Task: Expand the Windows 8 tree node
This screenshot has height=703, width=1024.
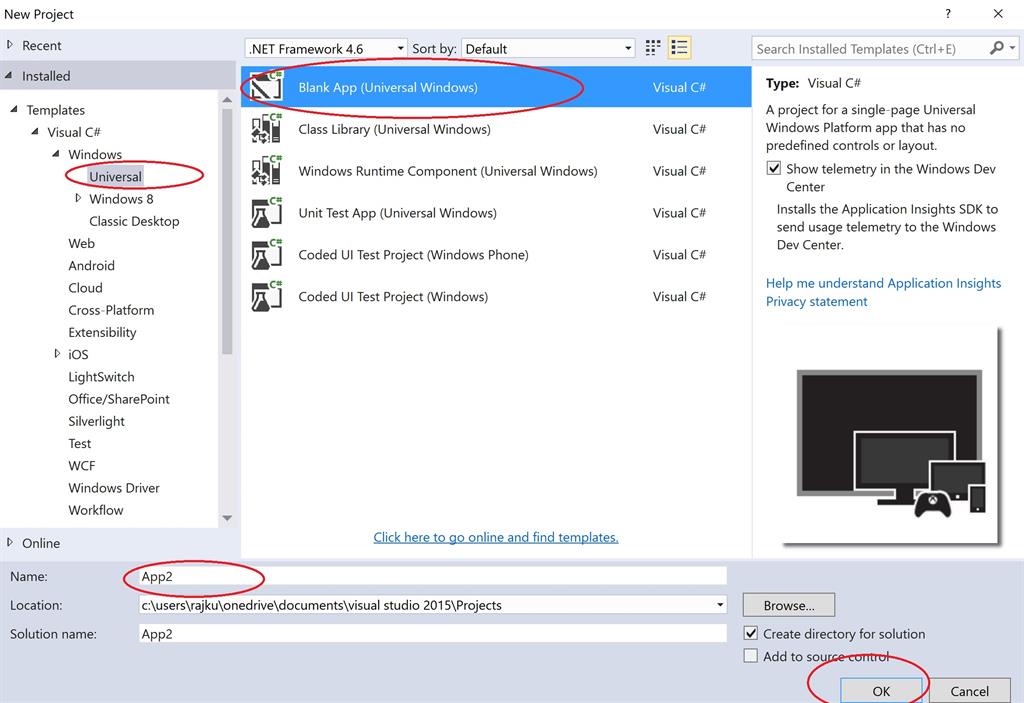Action: (78, 198)
